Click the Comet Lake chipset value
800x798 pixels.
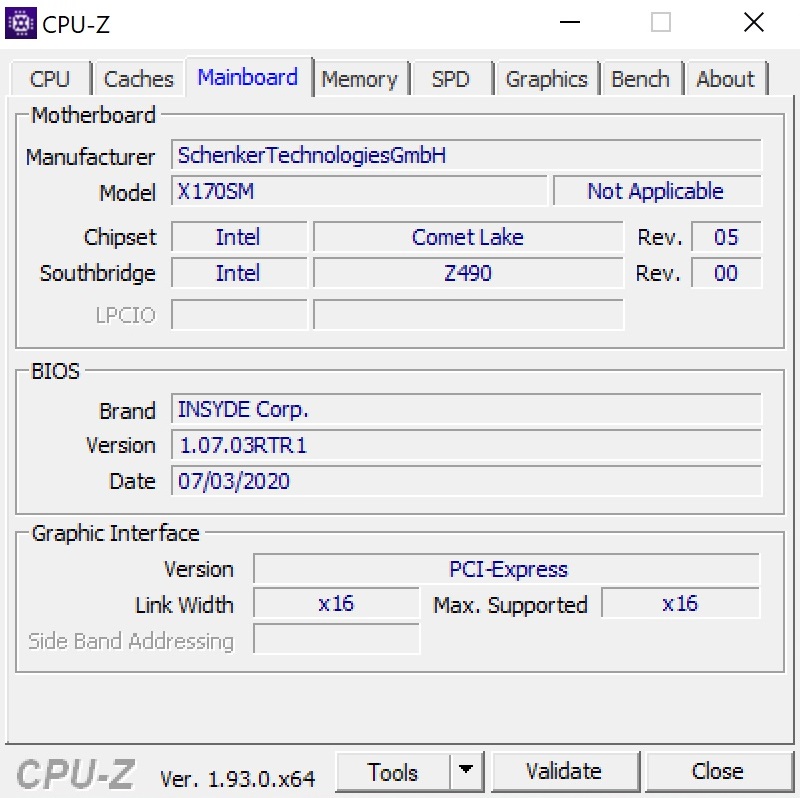468,236
